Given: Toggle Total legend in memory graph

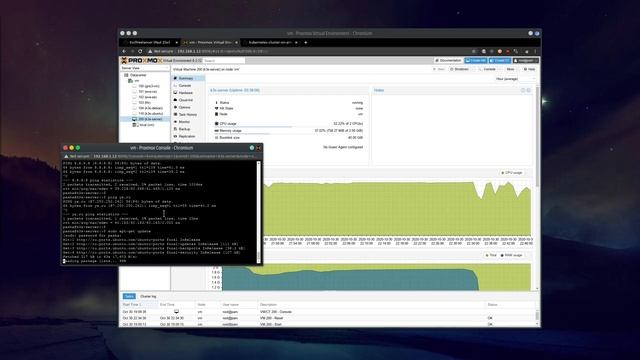Looking at the screenshot, I should coord(491,255).
